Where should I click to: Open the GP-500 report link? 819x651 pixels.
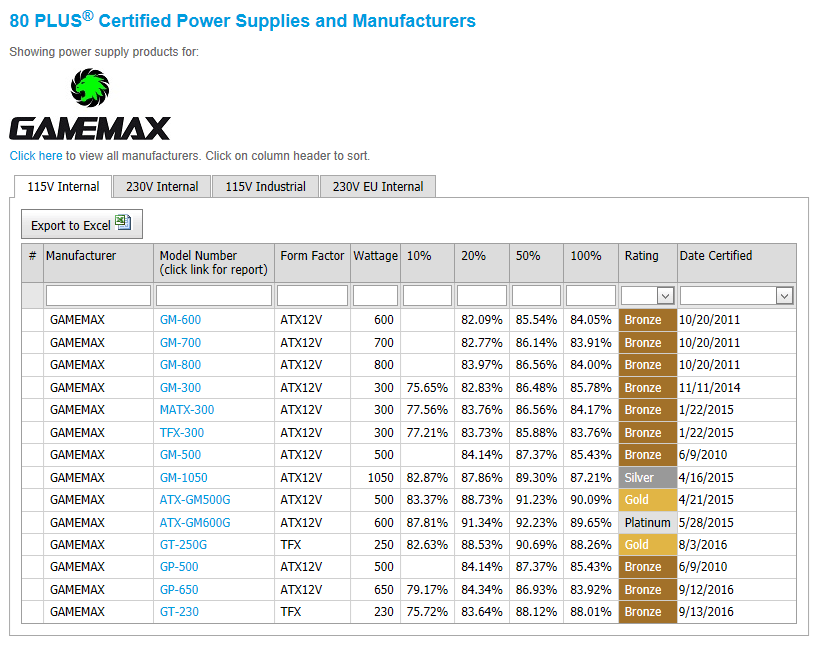[179, 566]
